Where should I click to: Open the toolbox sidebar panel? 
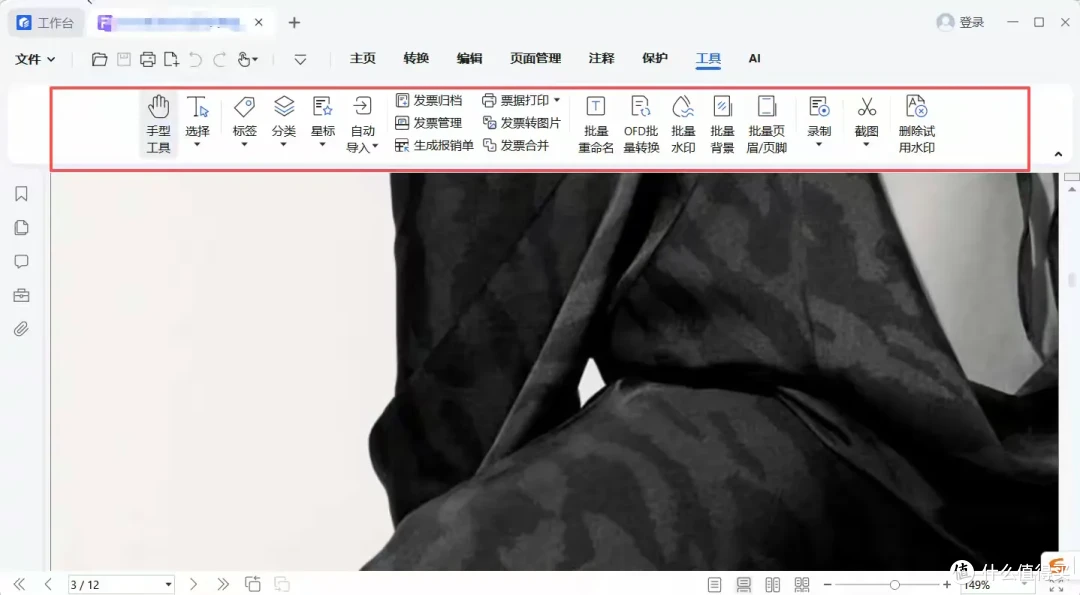21,295
